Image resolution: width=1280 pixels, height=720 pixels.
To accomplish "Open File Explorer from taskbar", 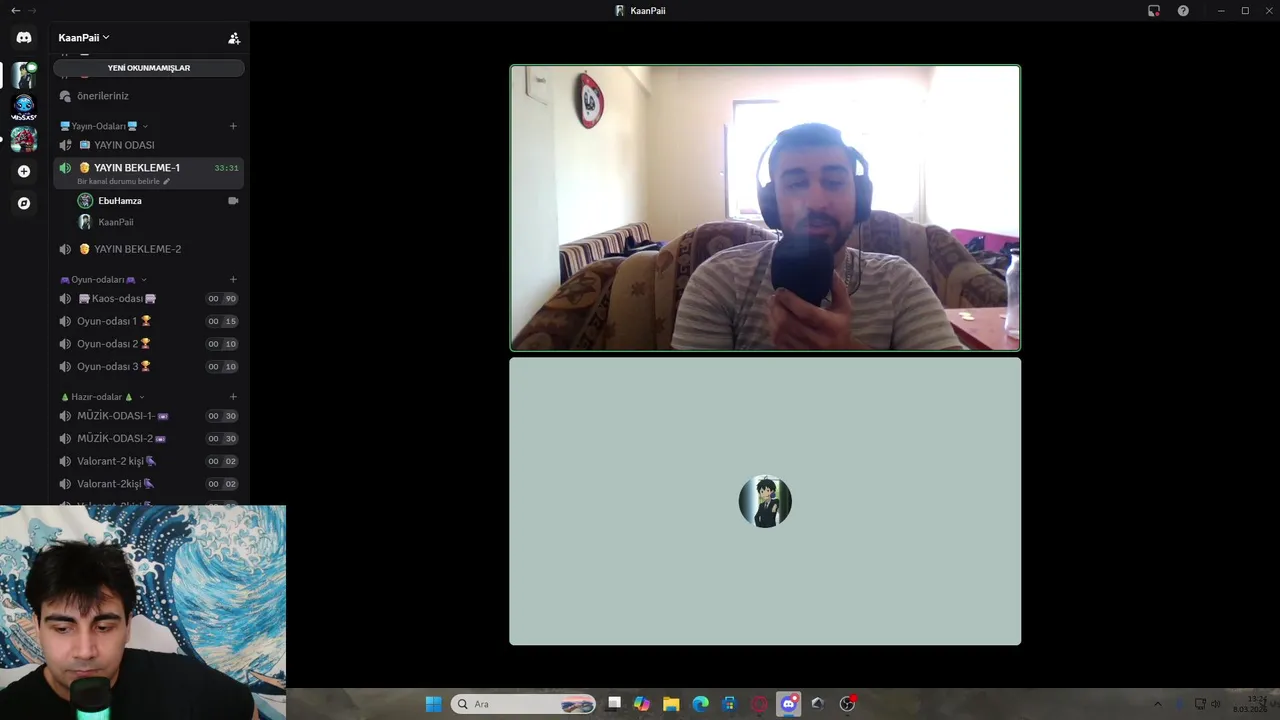I will (x=671, y=704).
